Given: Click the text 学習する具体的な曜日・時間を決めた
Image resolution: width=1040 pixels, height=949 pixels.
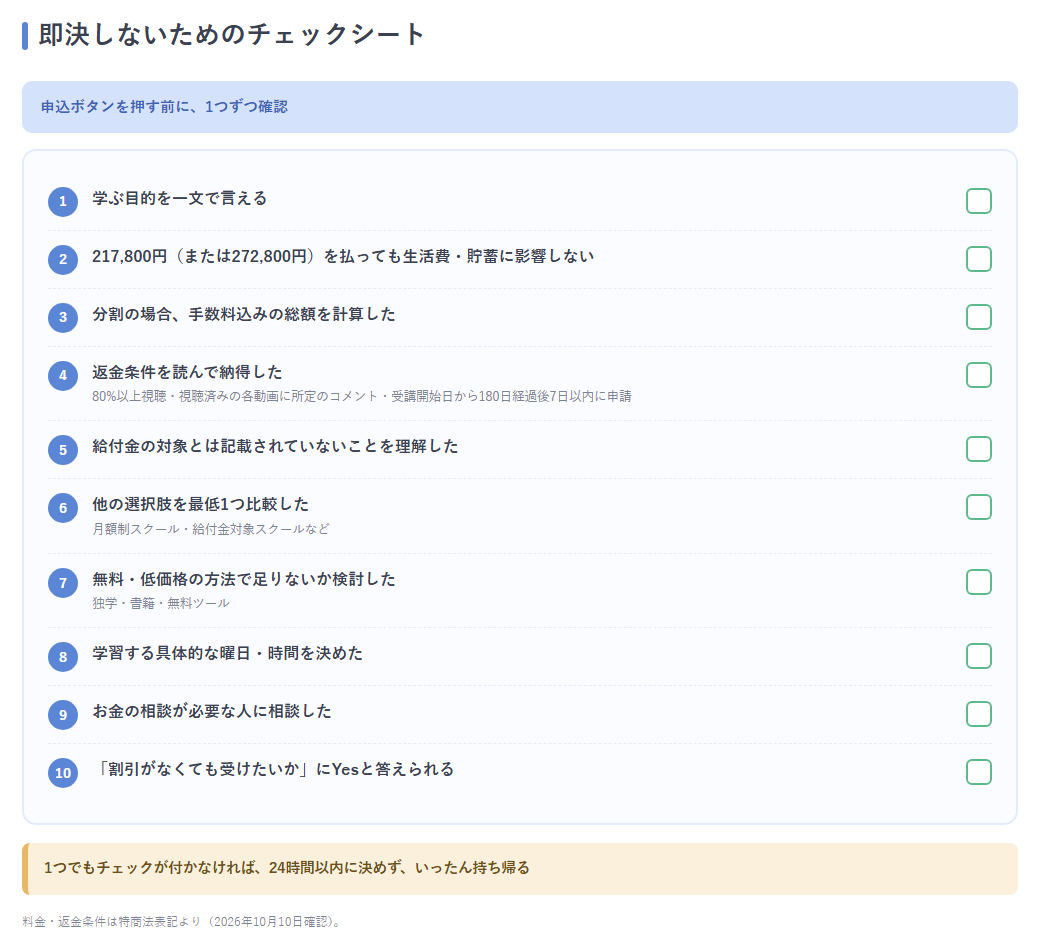Looking at the screenshot, I should click(227, 653).
